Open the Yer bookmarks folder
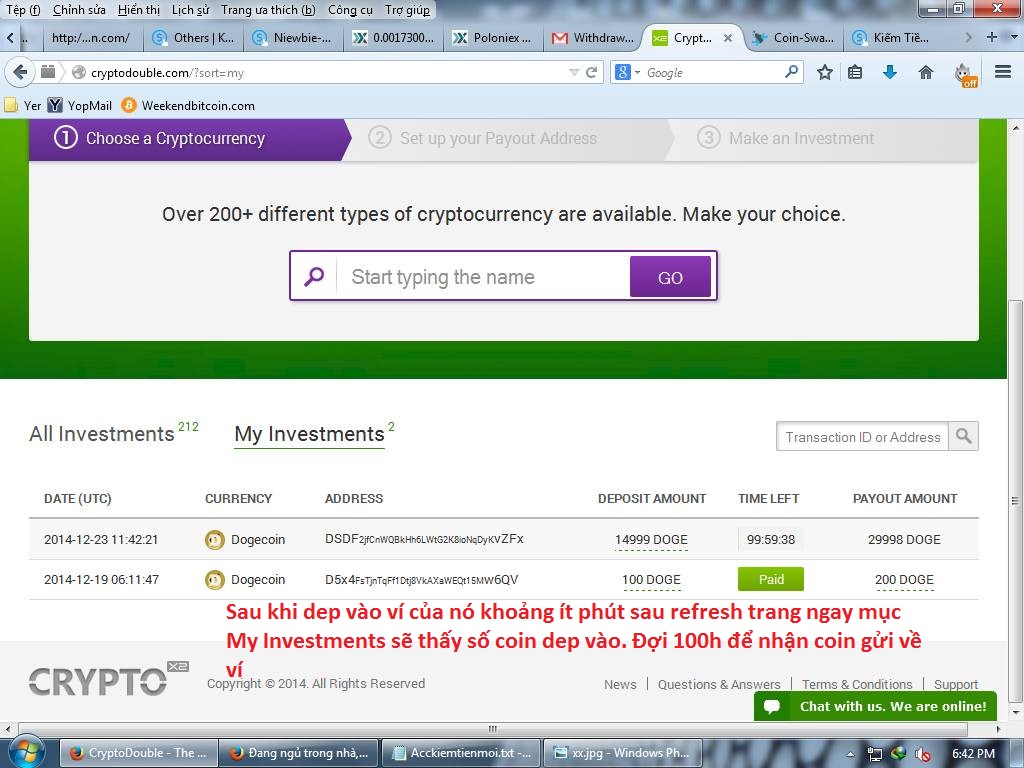The image size is (1024, 768). pos(22,105)
